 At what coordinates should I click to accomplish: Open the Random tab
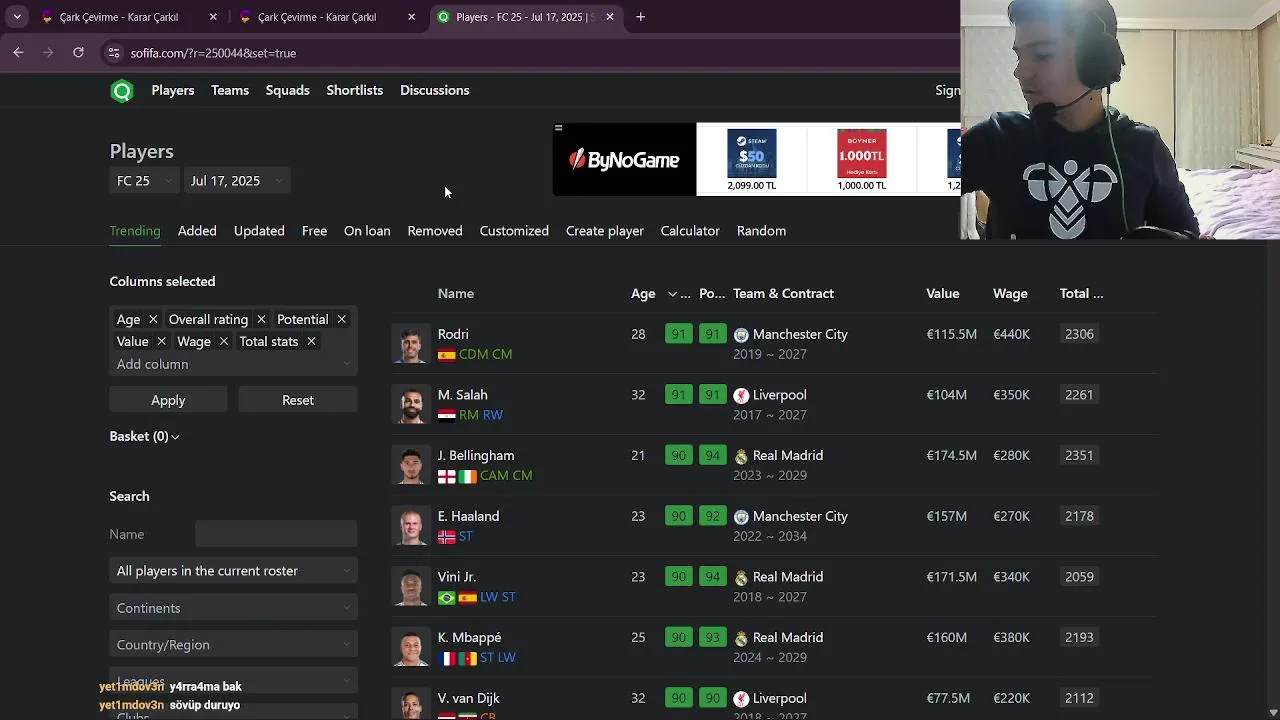click(x=761, y=231)
